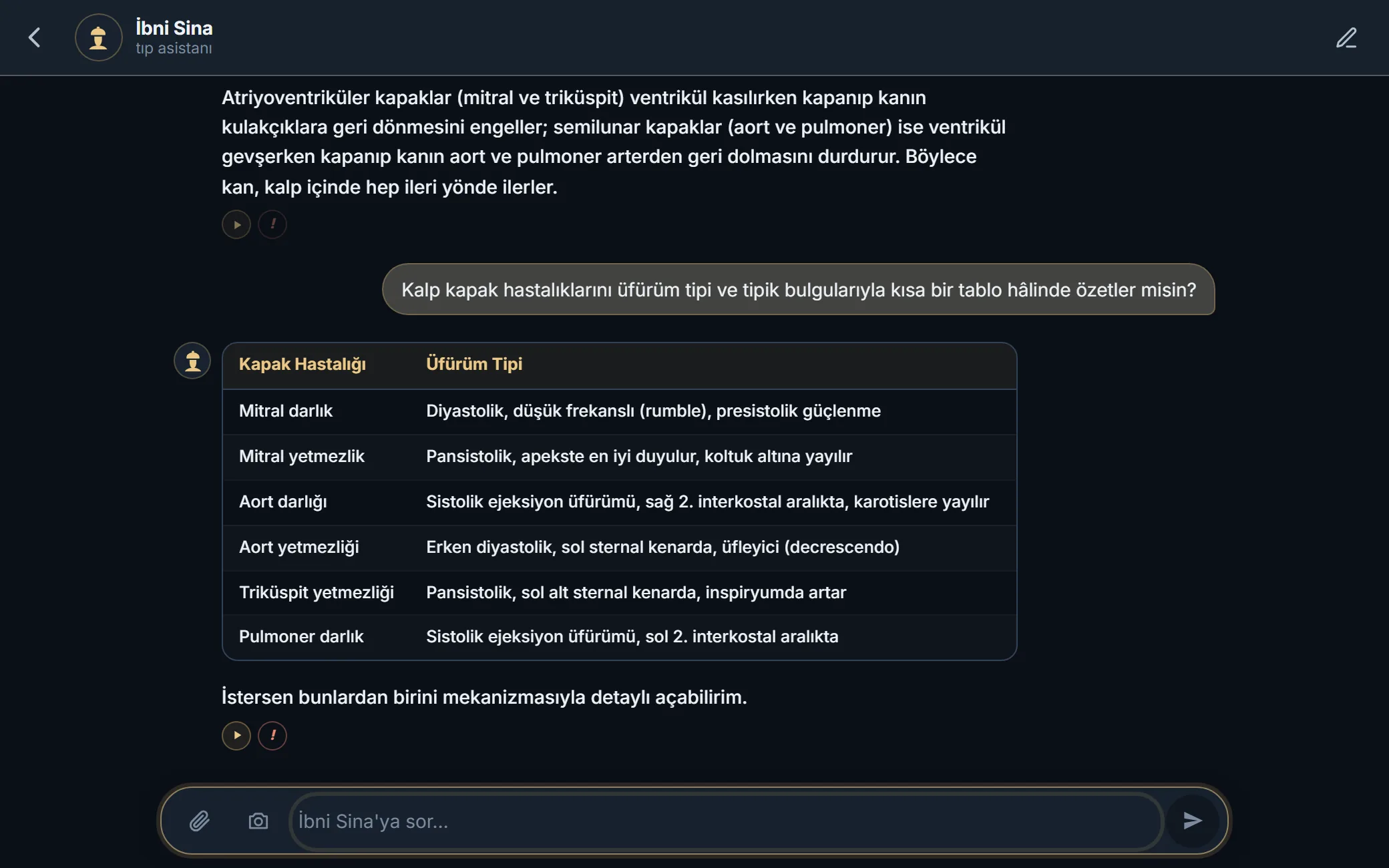1389x868 pixels.
Task: Open the İbni Sina title in header
Action: coord(174,28)
